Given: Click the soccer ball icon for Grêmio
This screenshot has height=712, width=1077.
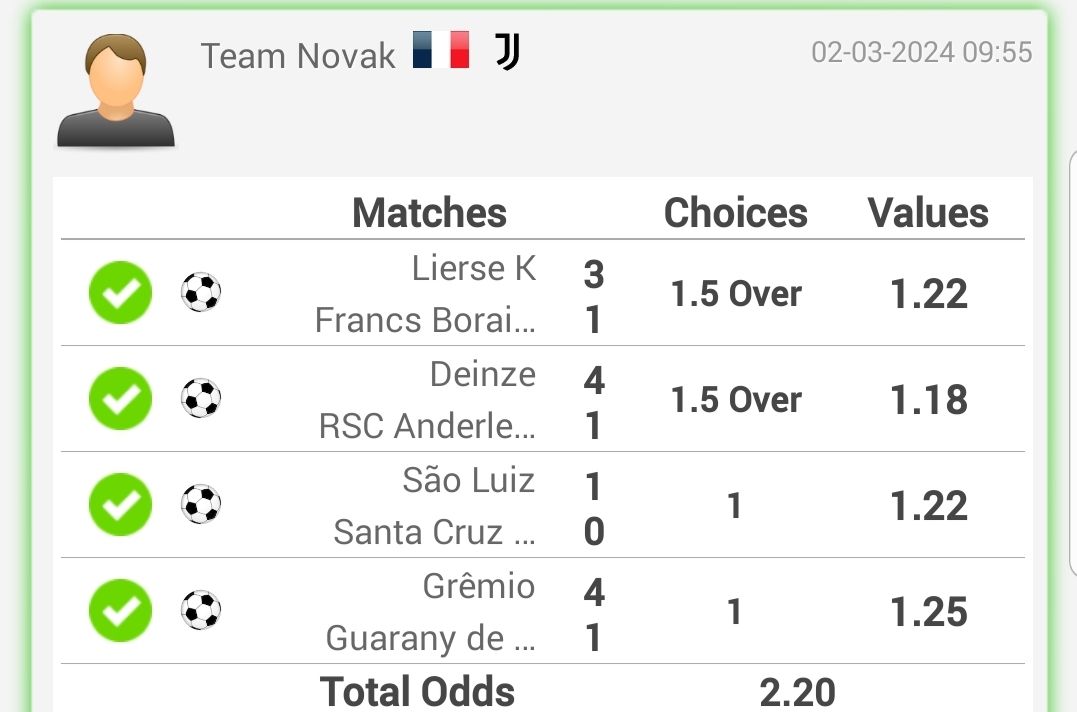Looking at the screenshot, I should 201,610.
